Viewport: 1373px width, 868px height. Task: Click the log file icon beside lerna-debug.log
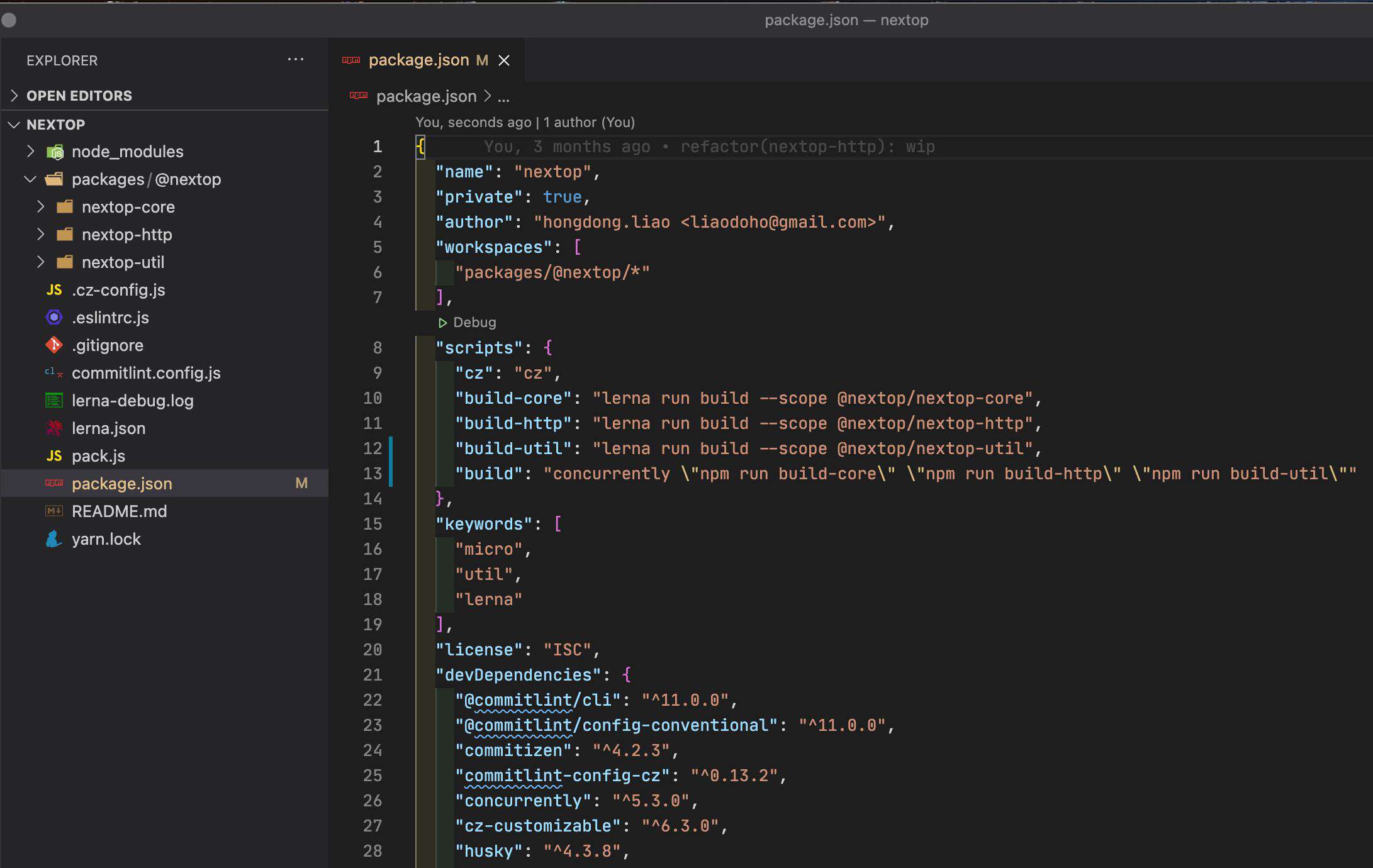tap(54, 401)
